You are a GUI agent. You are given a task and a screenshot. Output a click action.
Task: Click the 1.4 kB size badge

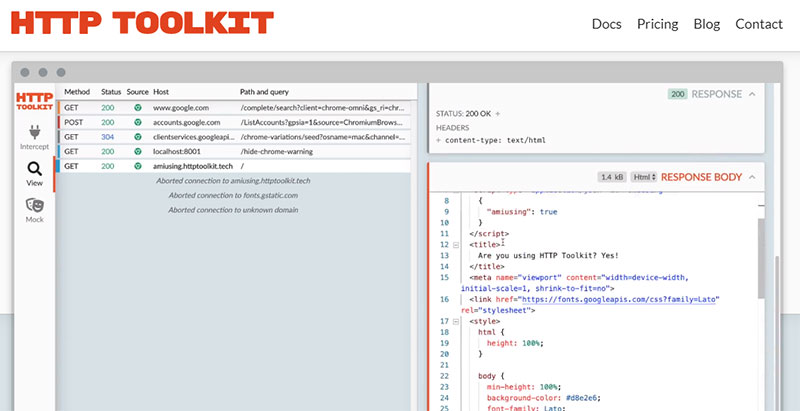click(612, 177)
